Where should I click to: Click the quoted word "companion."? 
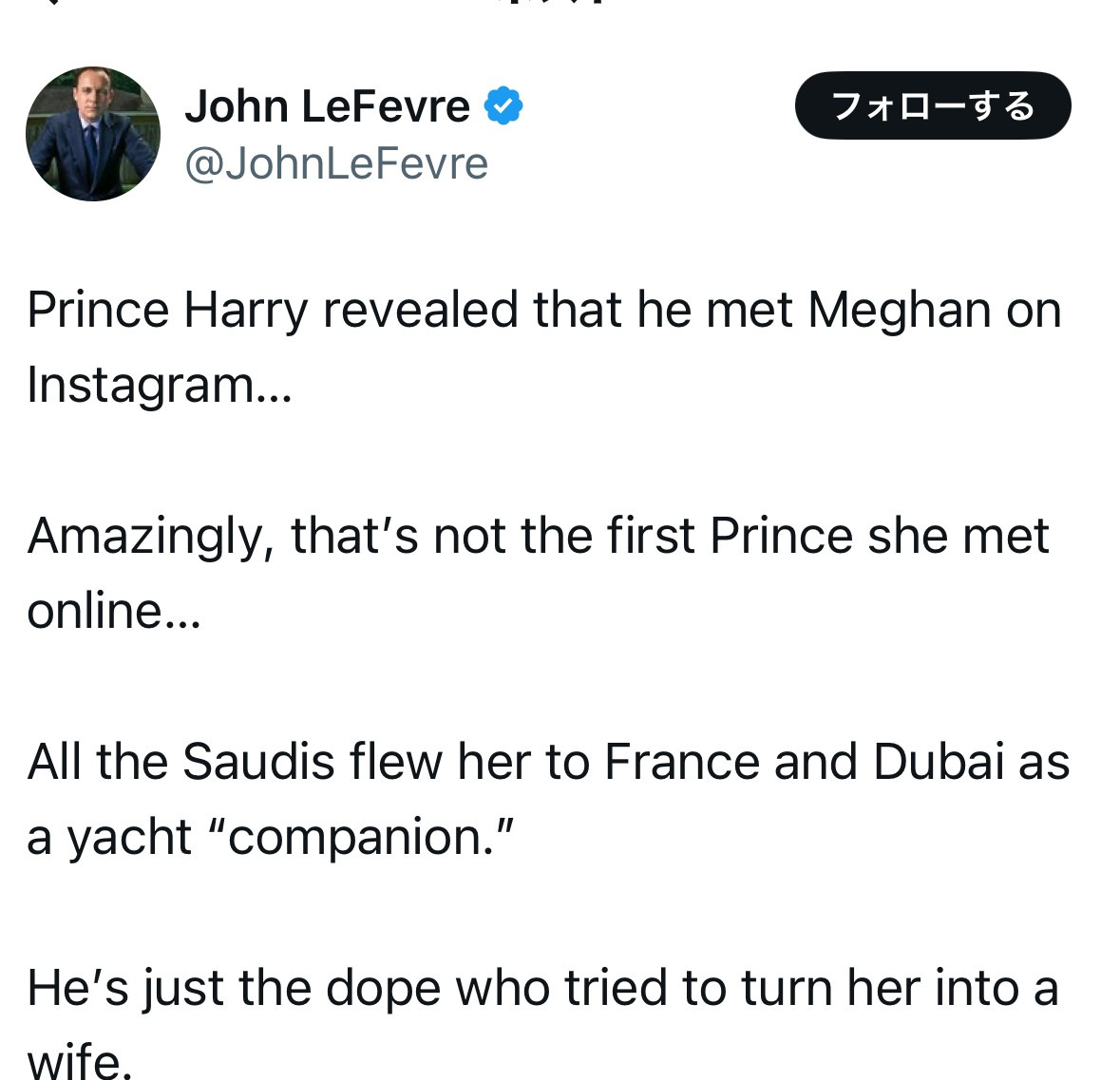(359, 837)
